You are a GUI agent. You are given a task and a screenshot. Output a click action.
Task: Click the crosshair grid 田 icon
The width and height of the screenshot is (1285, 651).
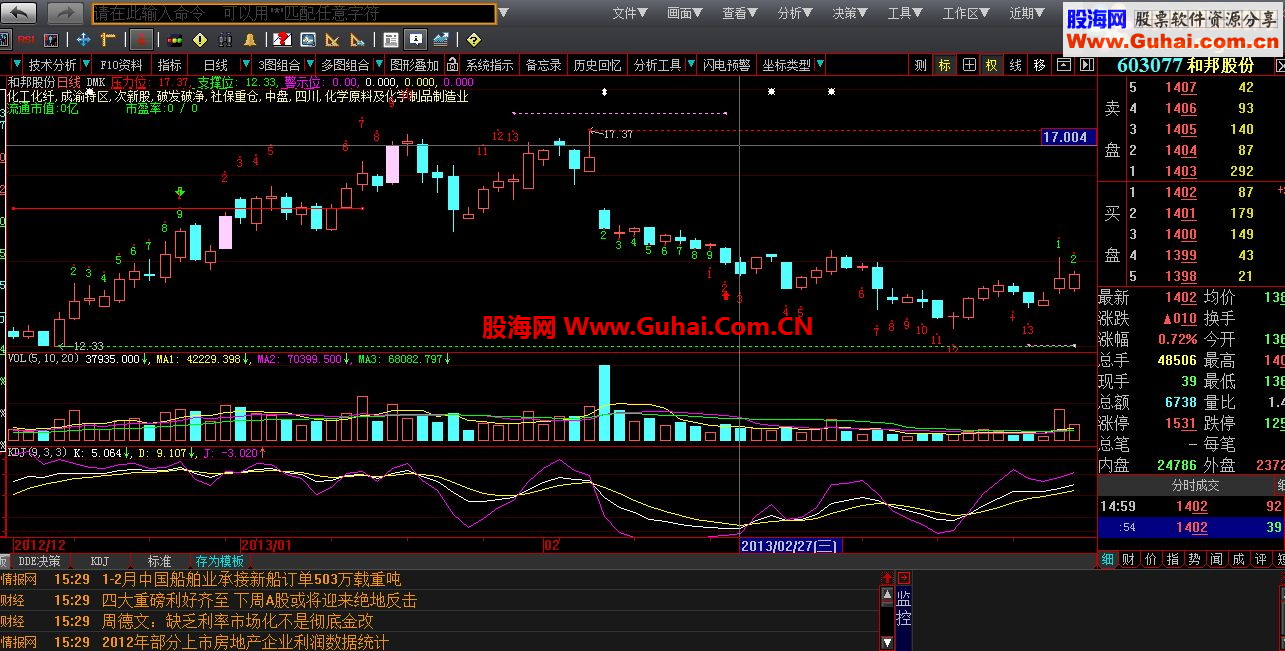[969, 65]
